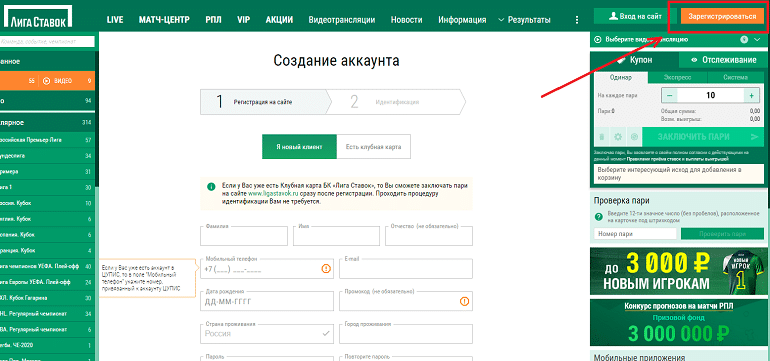This screenshot has height=361, width=770.
Task: Open Новости news page
Action: click(407, 20)
